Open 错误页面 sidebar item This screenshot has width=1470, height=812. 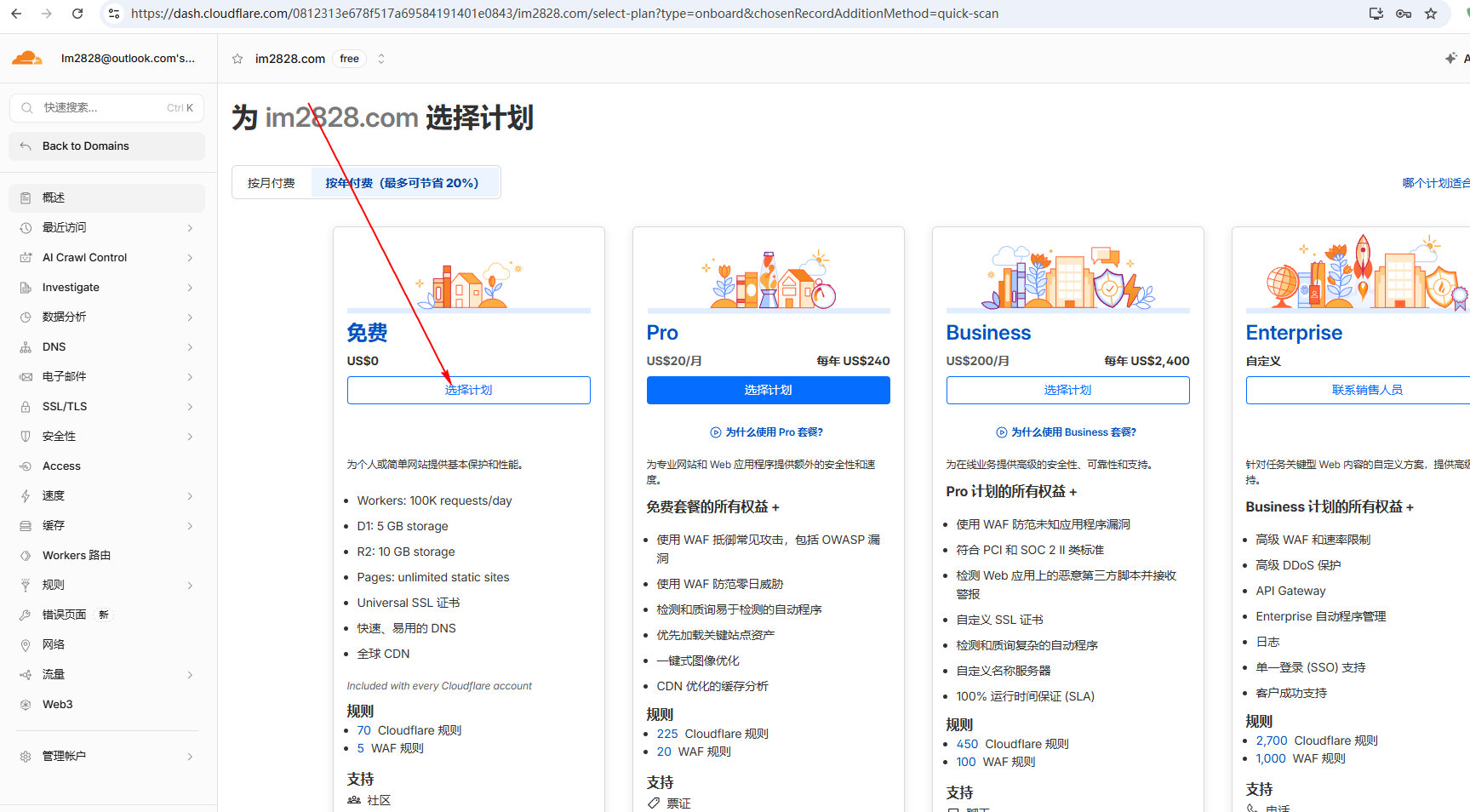pos(106,615)
